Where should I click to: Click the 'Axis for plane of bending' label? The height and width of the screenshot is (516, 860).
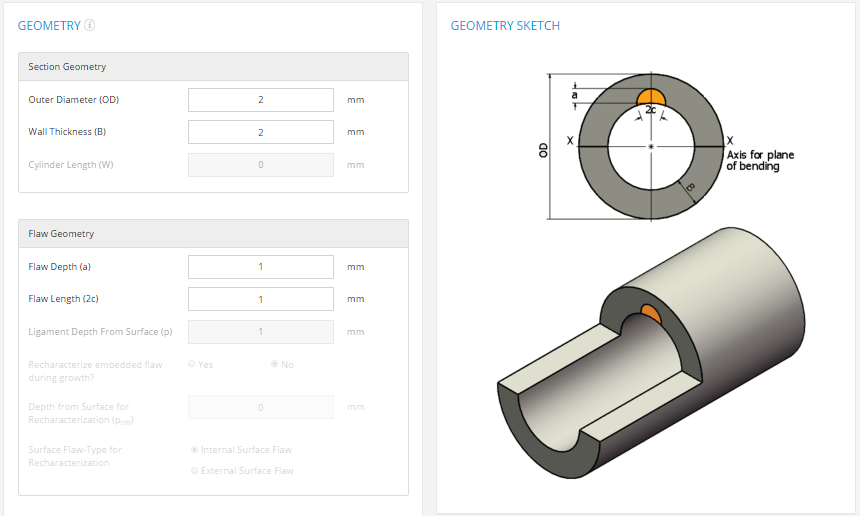(x=760, y=160)
